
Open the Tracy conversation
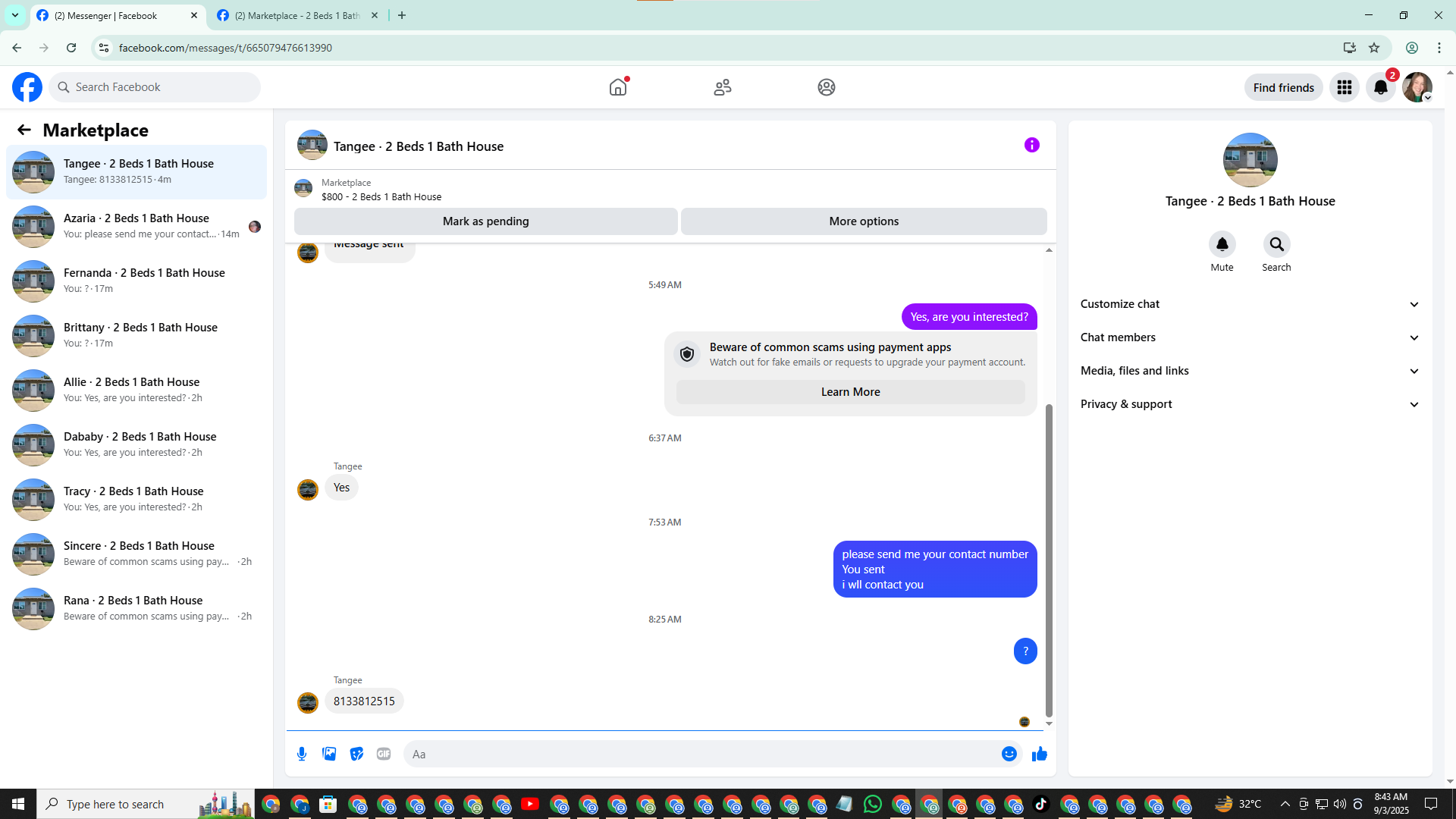pos(136,499)
